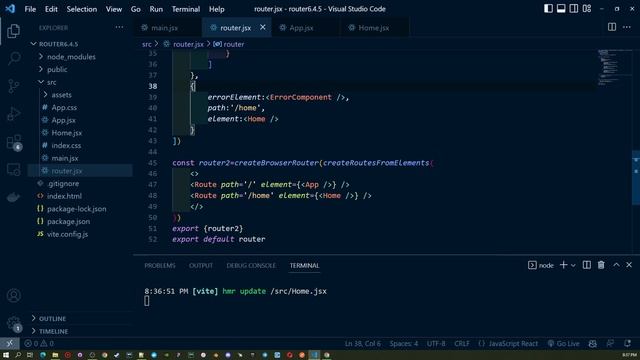Split the terminal pane

tap(587, 265)
